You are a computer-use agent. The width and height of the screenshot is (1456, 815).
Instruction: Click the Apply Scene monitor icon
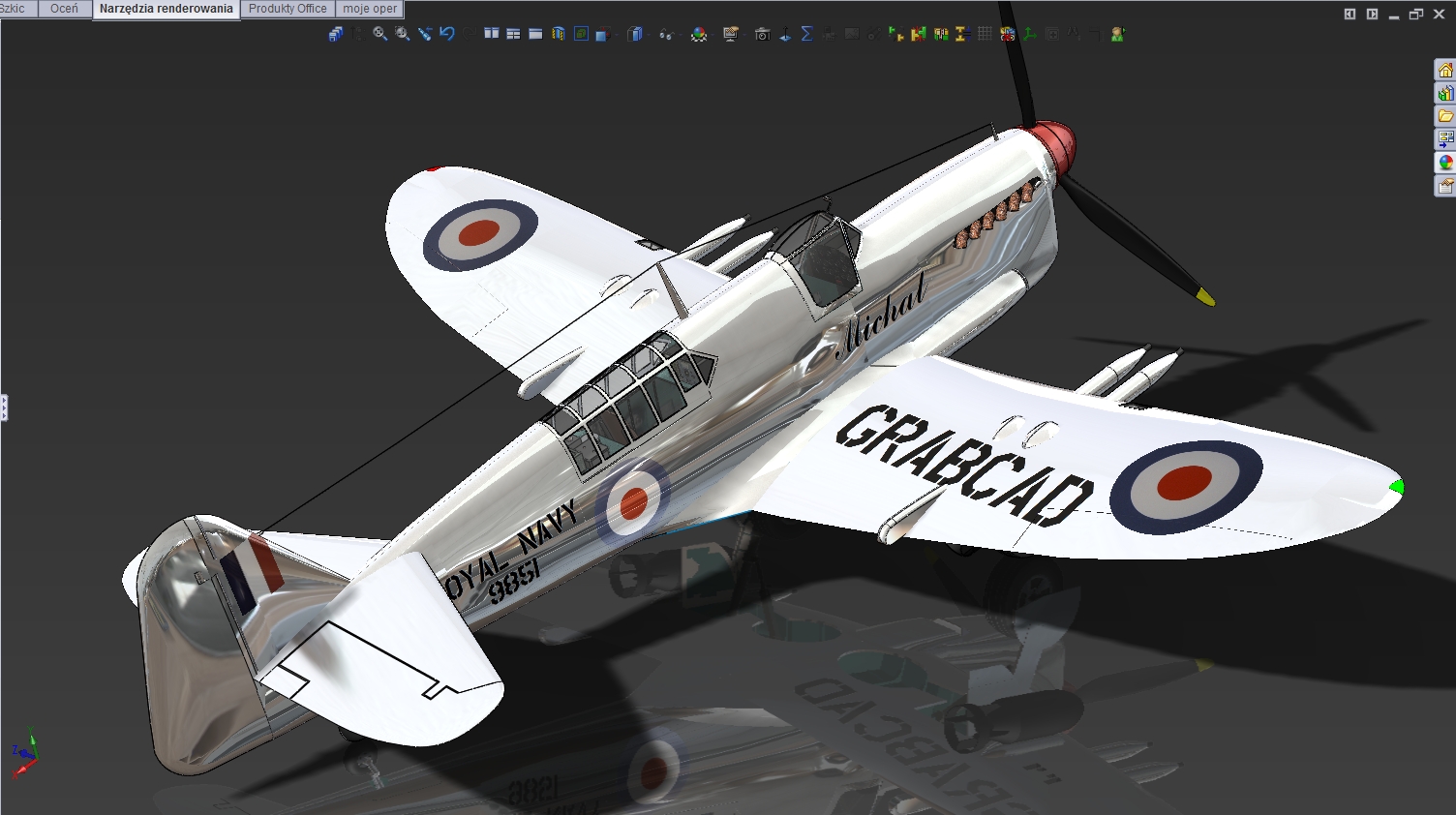[730, 34]
